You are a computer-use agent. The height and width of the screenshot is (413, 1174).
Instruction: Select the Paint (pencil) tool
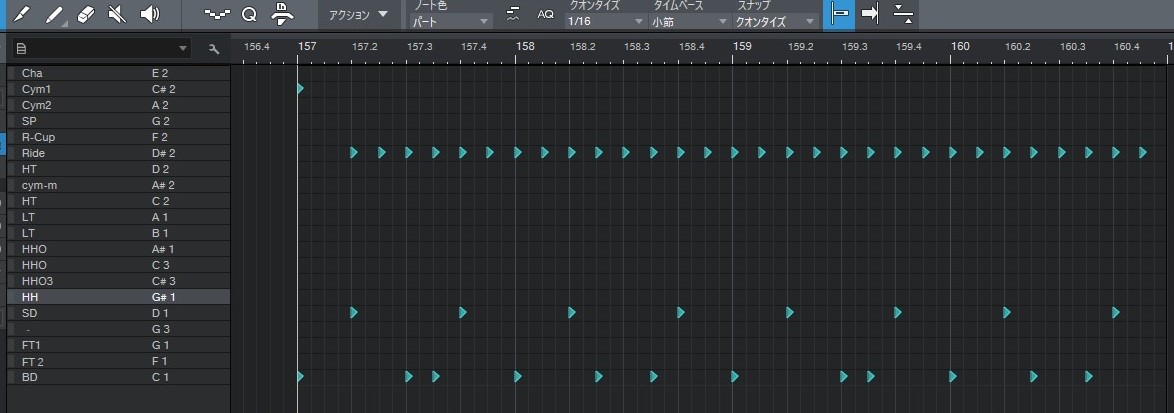tap(21, 14)
